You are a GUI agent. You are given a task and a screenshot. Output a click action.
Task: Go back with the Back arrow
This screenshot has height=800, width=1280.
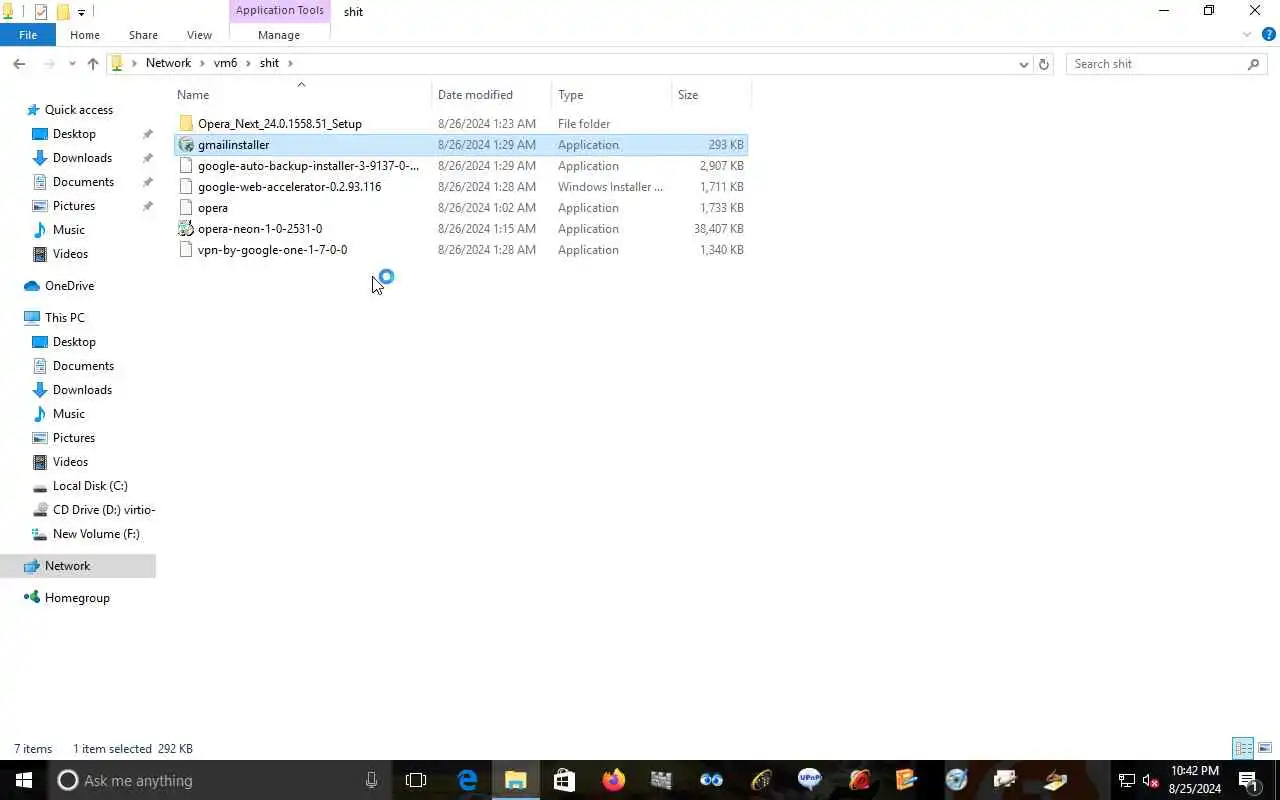click(x=19, y=63)
